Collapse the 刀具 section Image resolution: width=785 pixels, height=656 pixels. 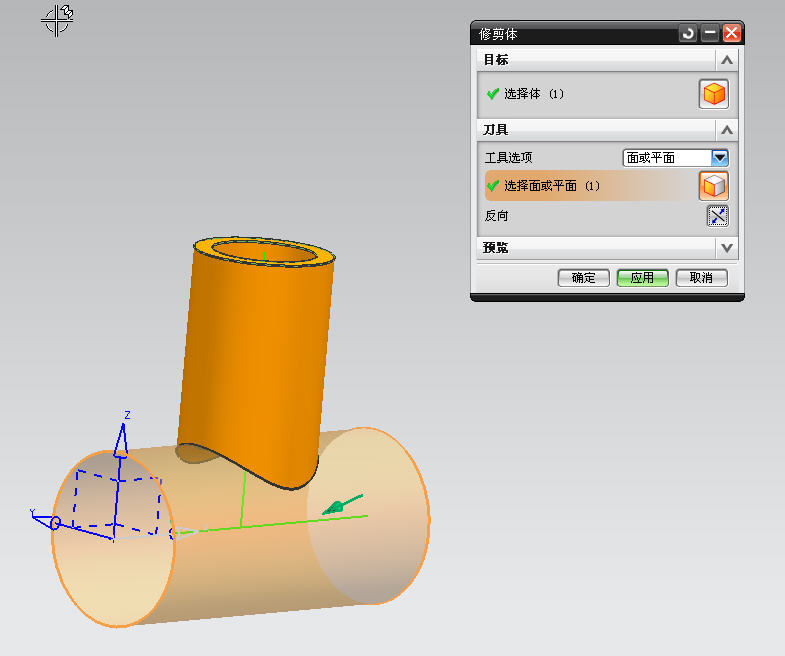point(727,130)
